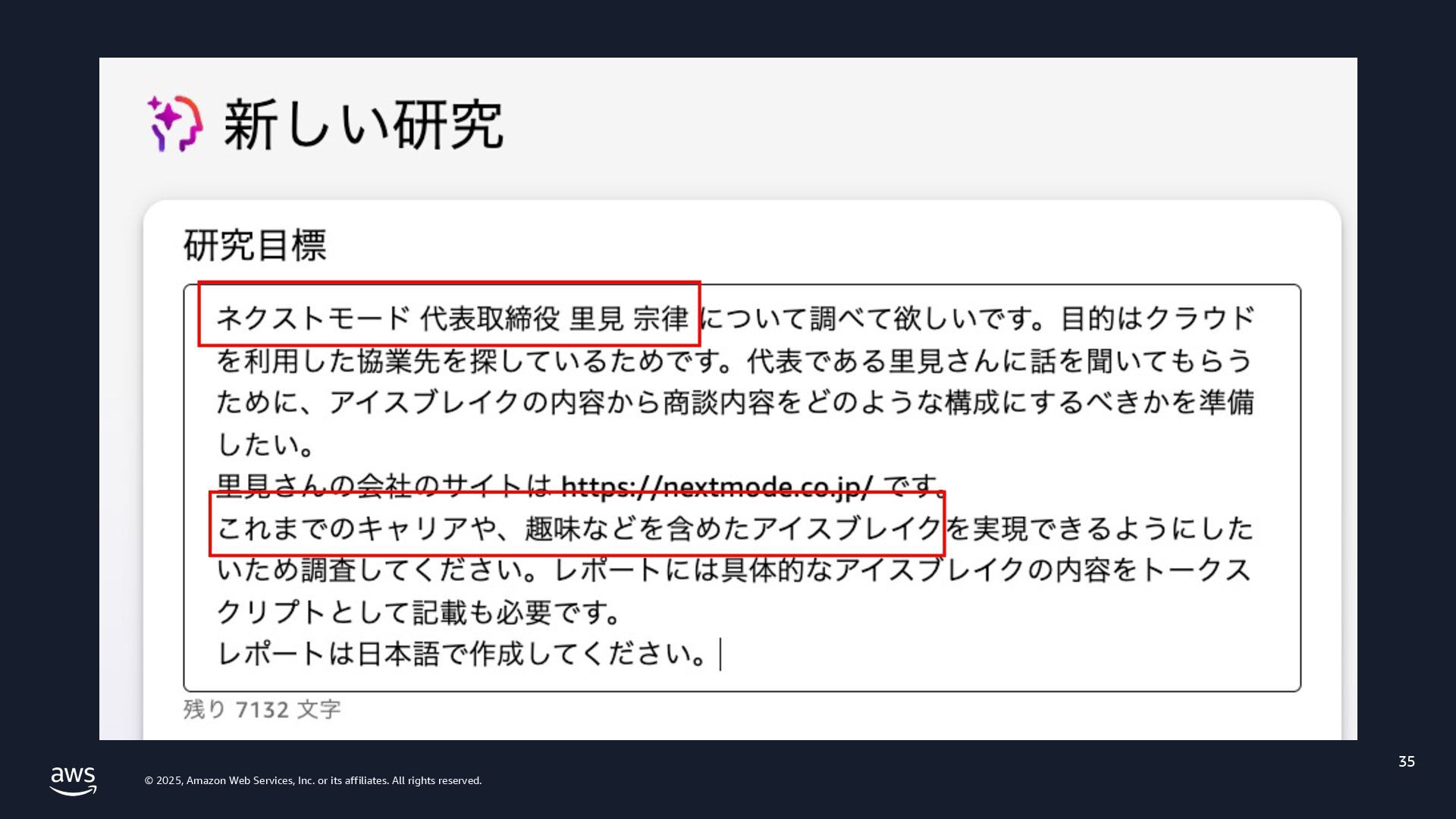Viewport: 1456px width, 819px height.
Task: Click slide page number 35
Action: click(1406, 761)
